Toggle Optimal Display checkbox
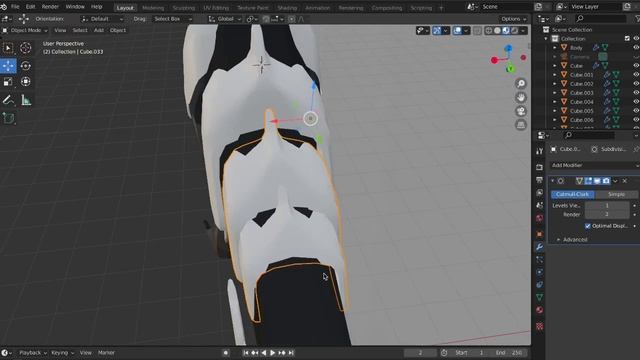 [588, 226]
